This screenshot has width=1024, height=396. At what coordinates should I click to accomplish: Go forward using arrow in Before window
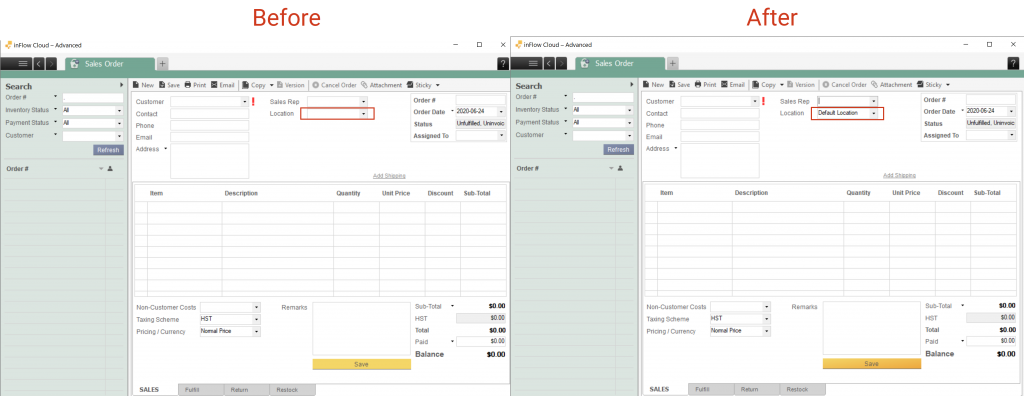click(x=51, y=63)
